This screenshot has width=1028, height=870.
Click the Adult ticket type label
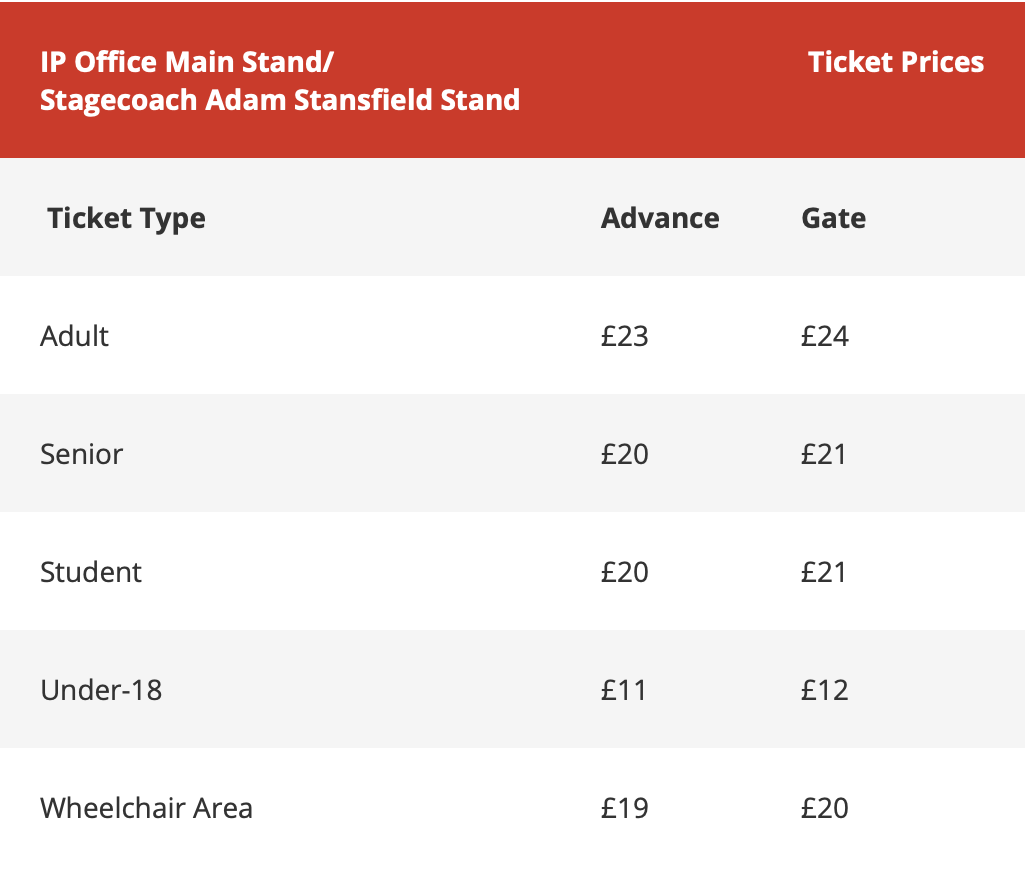tap(74, 336)
